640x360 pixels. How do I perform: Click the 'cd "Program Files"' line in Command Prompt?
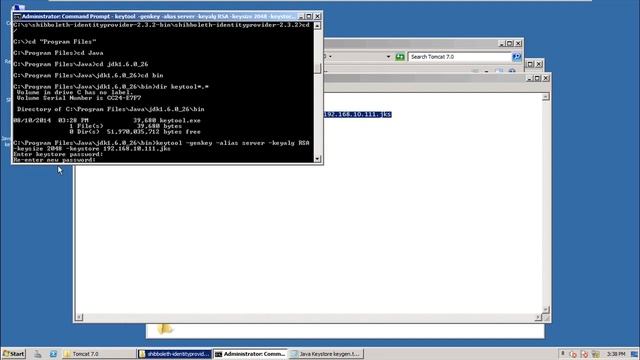(55, 42)
